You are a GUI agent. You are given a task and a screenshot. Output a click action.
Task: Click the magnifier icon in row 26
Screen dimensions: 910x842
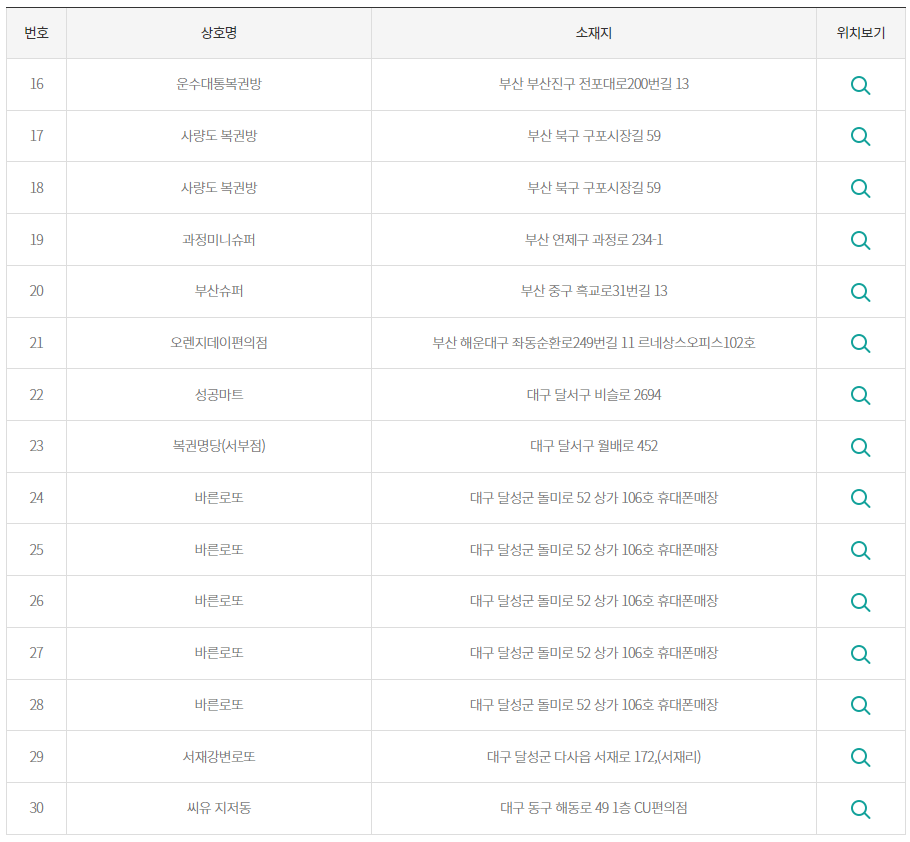click(860, 602)
